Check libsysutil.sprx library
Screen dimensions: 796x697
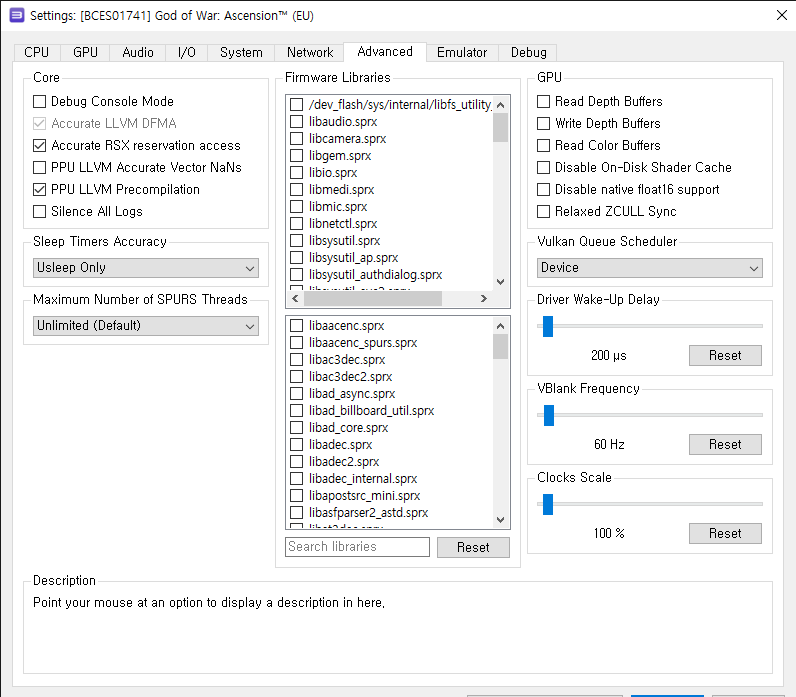pos(296,241)
